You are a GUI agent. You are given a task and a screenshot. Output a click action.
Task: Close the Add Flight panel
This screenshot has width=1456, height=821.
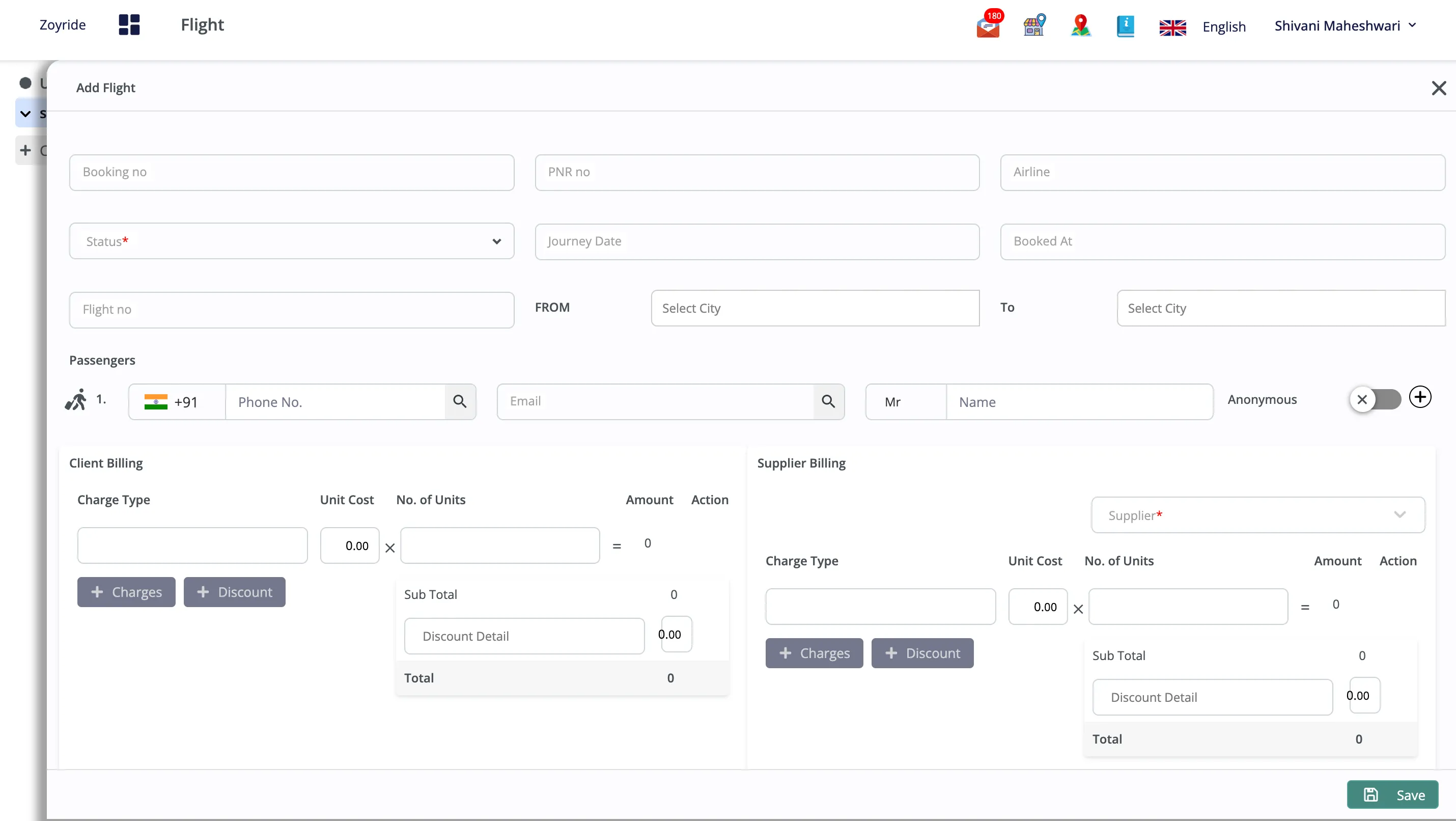coord(1439,88)
